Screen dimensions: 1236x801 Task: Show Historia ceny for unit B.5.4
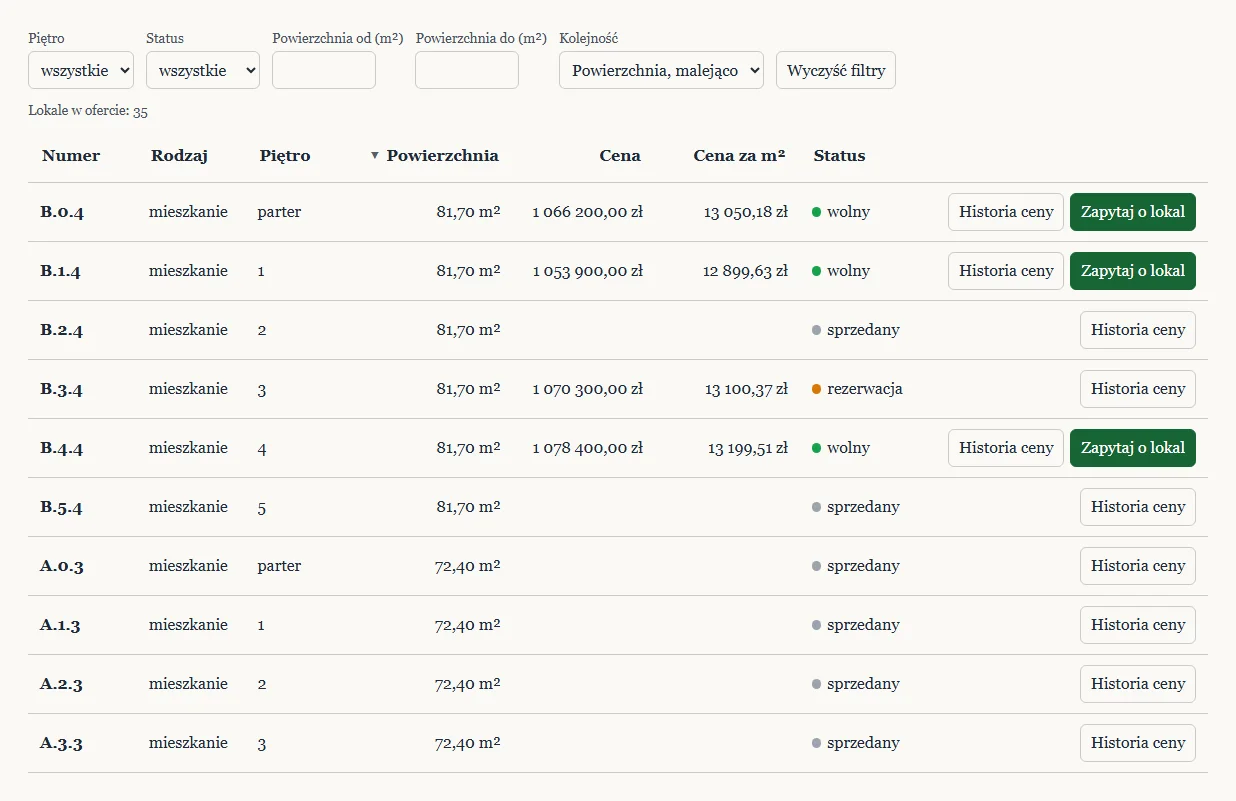(x=1138, y=507)
